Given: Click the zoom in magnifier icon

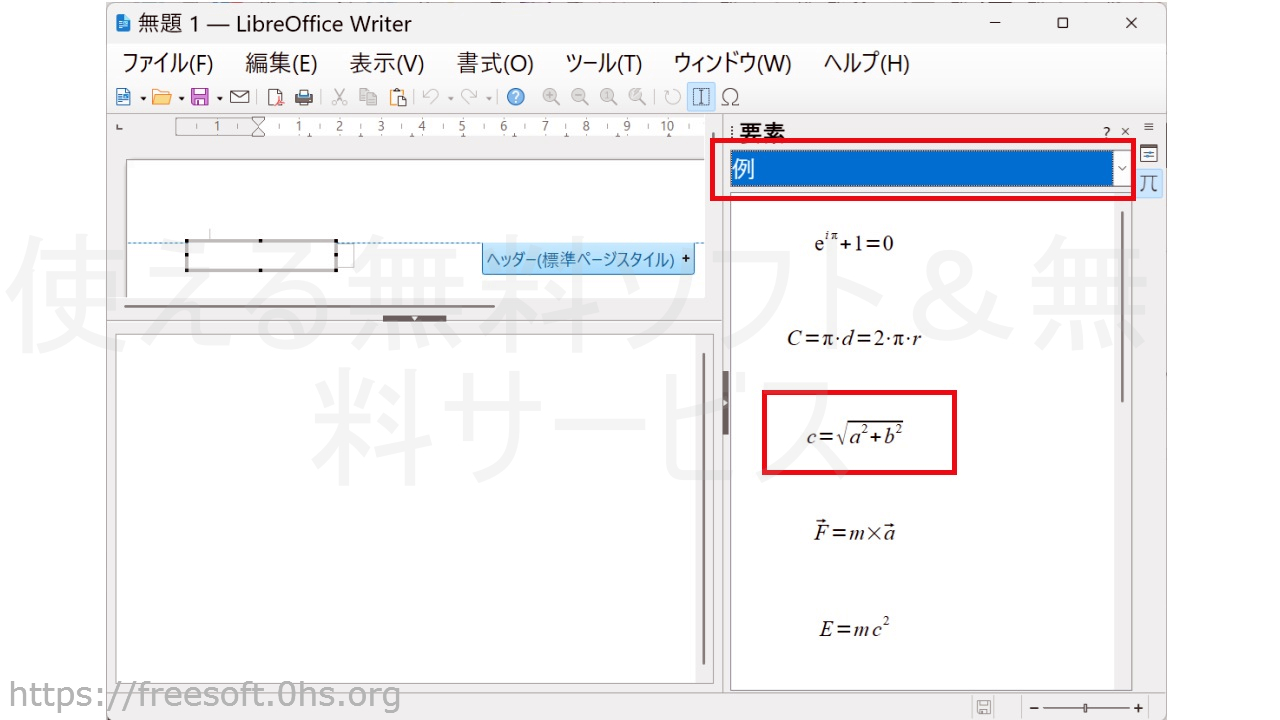Looking at the screenshot, I should 550,97.
